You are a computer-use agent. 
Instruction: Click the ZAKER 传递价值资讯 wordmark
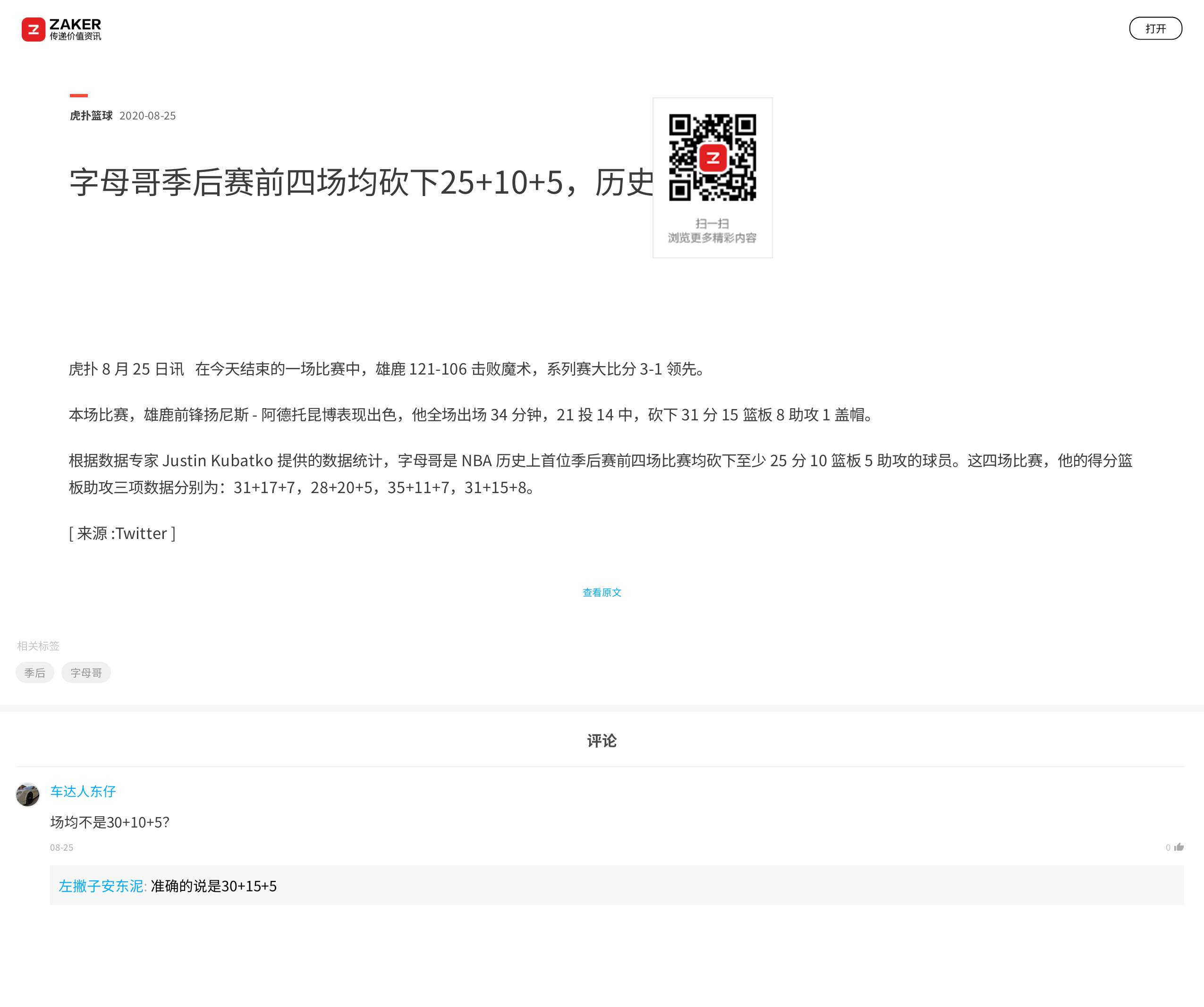[x=75, y=29]
